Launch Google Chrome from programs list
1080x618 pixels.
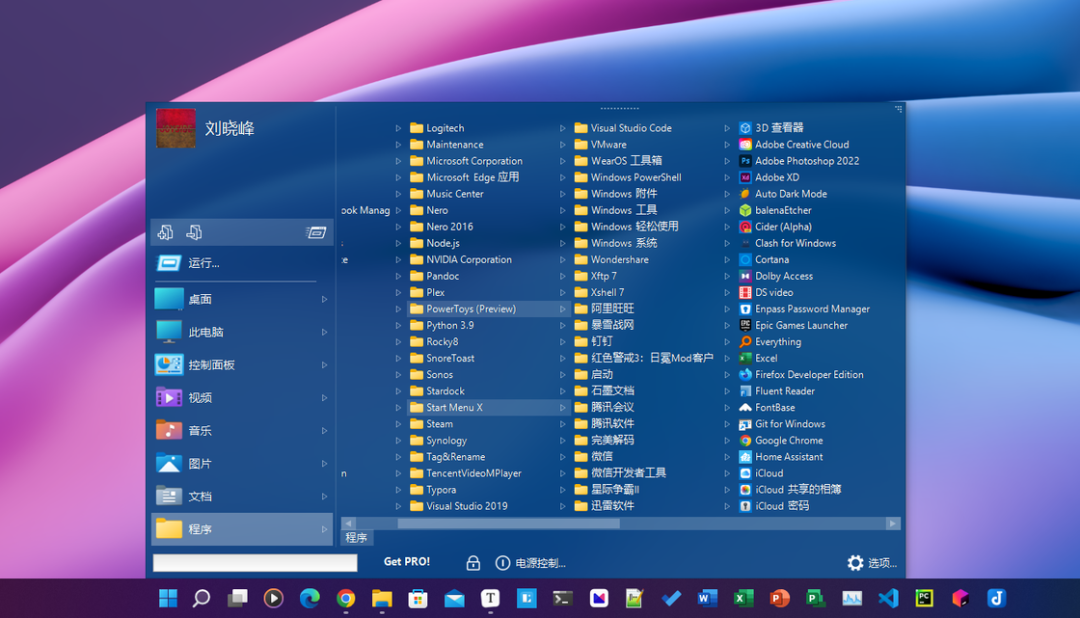(781, 440)
